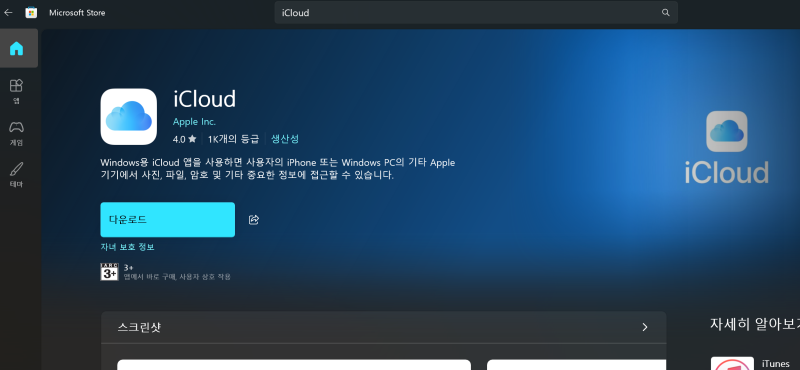Open the Apps section in sidebar
This screenshot has height=370, width=800.
[x=17, y=91]
